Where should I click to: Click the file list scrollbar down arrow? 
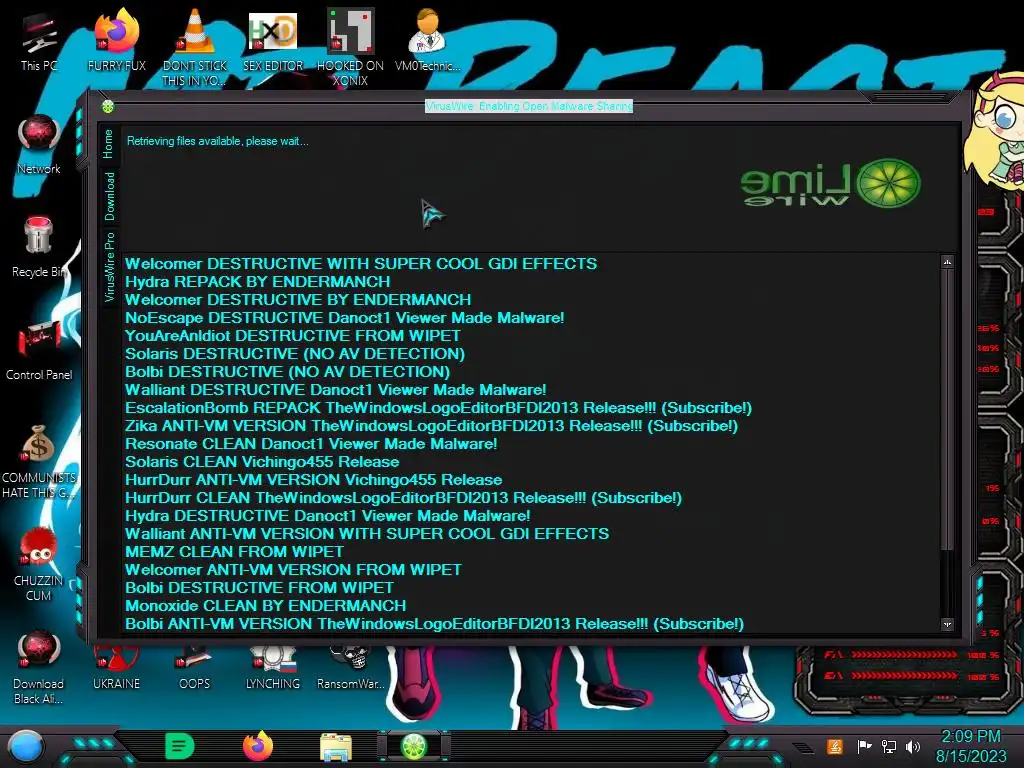(x=948, y=624)
